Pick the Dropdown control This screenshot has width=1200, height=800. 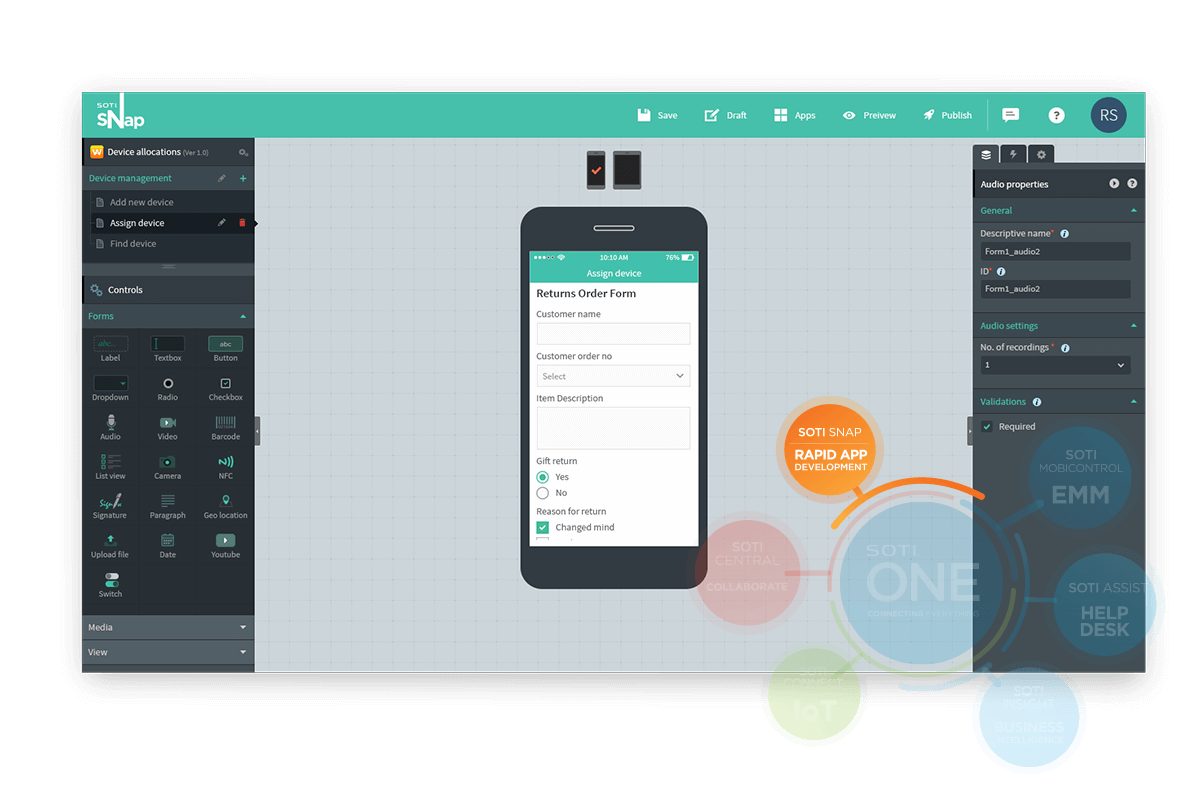click(x=110, y=388)
